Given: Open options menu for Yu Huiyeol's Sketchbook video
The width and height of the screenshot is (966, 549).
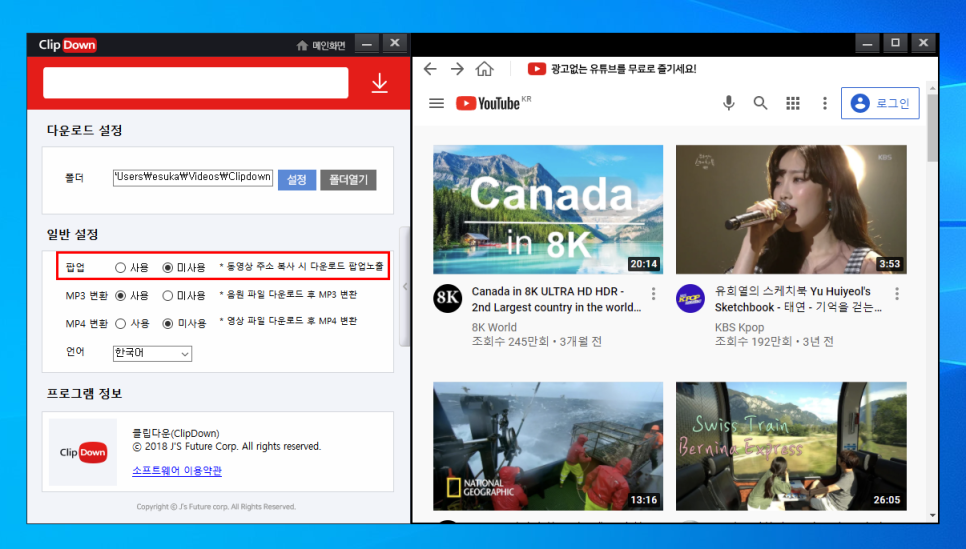Looking at the screenshot, I should [897, 294].
